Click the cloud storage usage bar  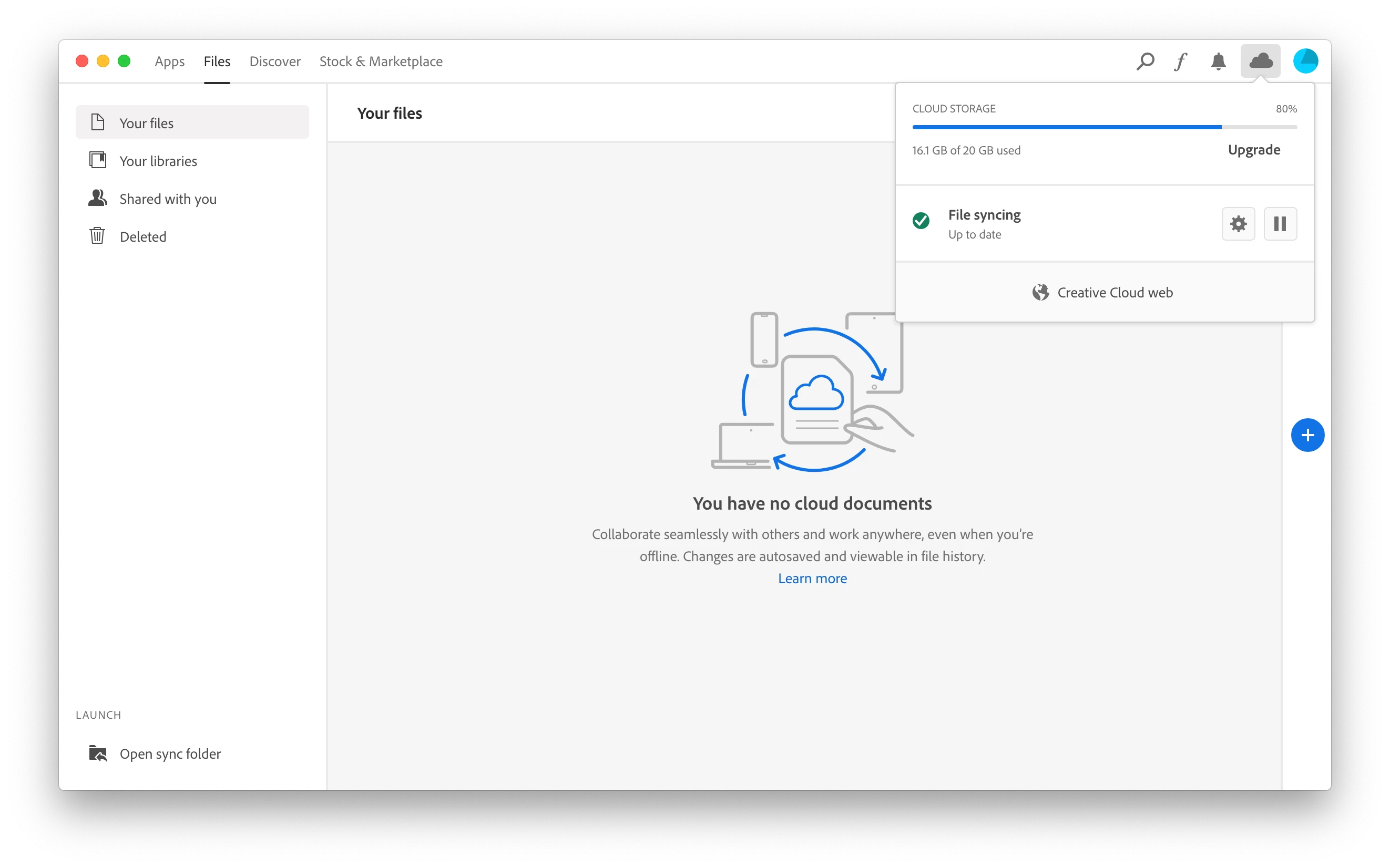(x=1104, y=127)
